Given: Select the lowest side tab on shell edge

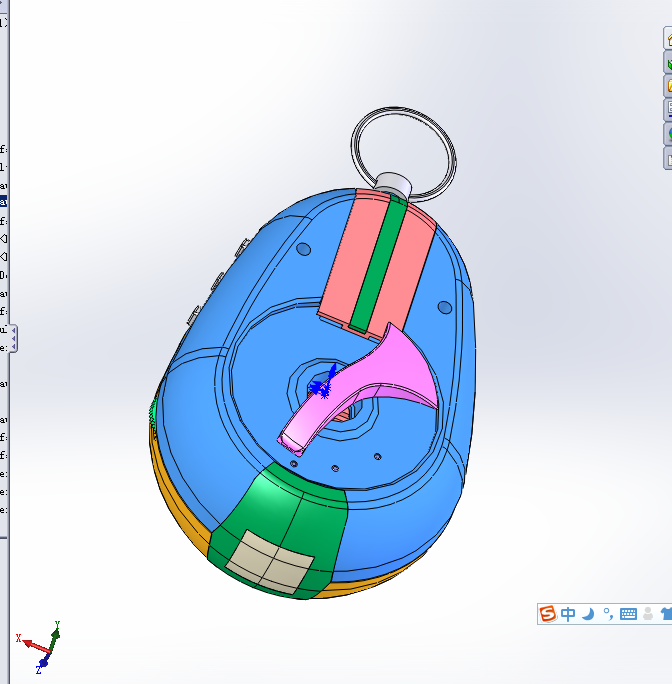Looking at the screenshot, I should point(194,315).
